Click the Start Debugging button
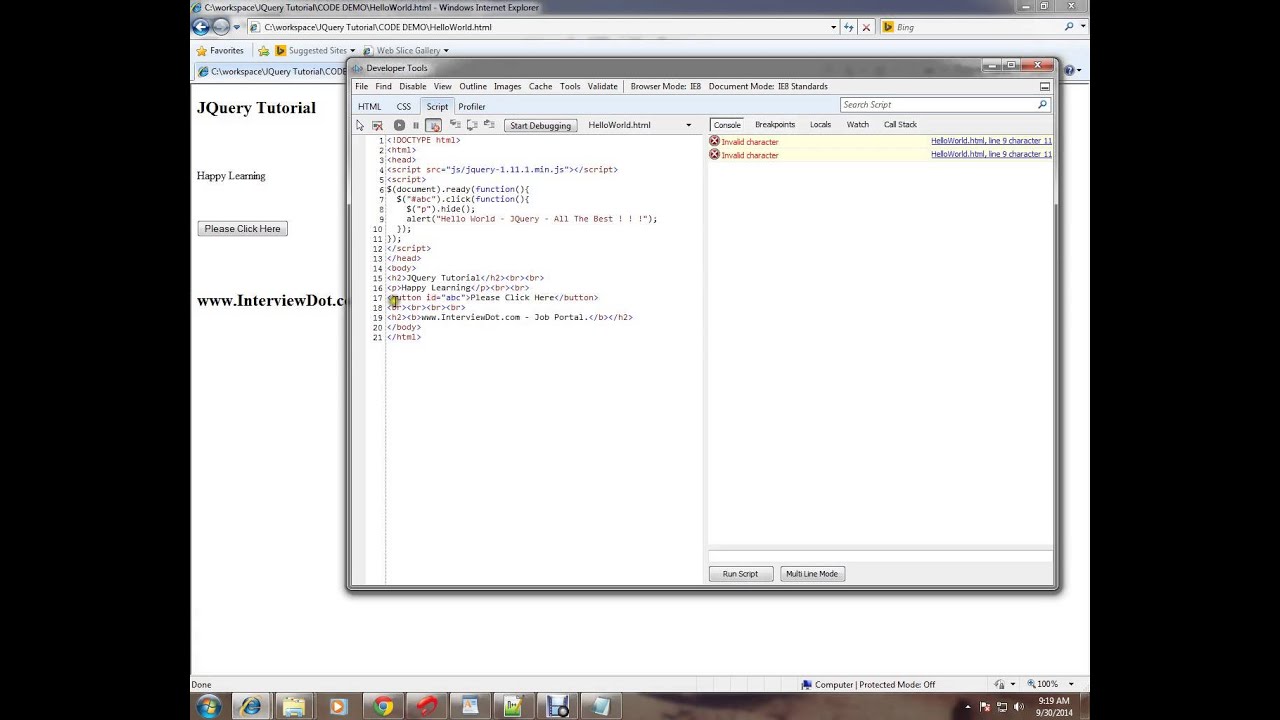The width and height of the screenshot is (1280, 720). [x=540, y=125]
